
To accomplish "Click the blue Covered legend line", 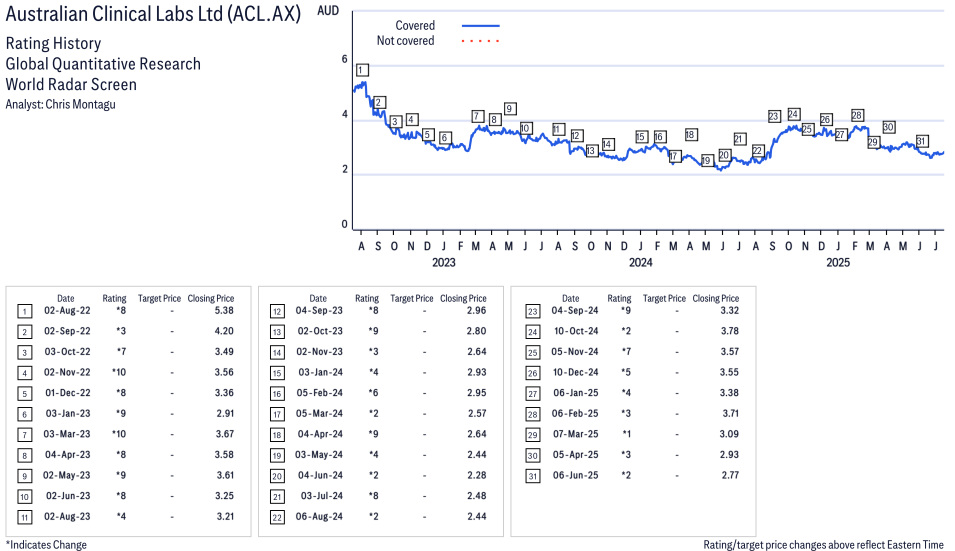I will (x=481, y=26).
